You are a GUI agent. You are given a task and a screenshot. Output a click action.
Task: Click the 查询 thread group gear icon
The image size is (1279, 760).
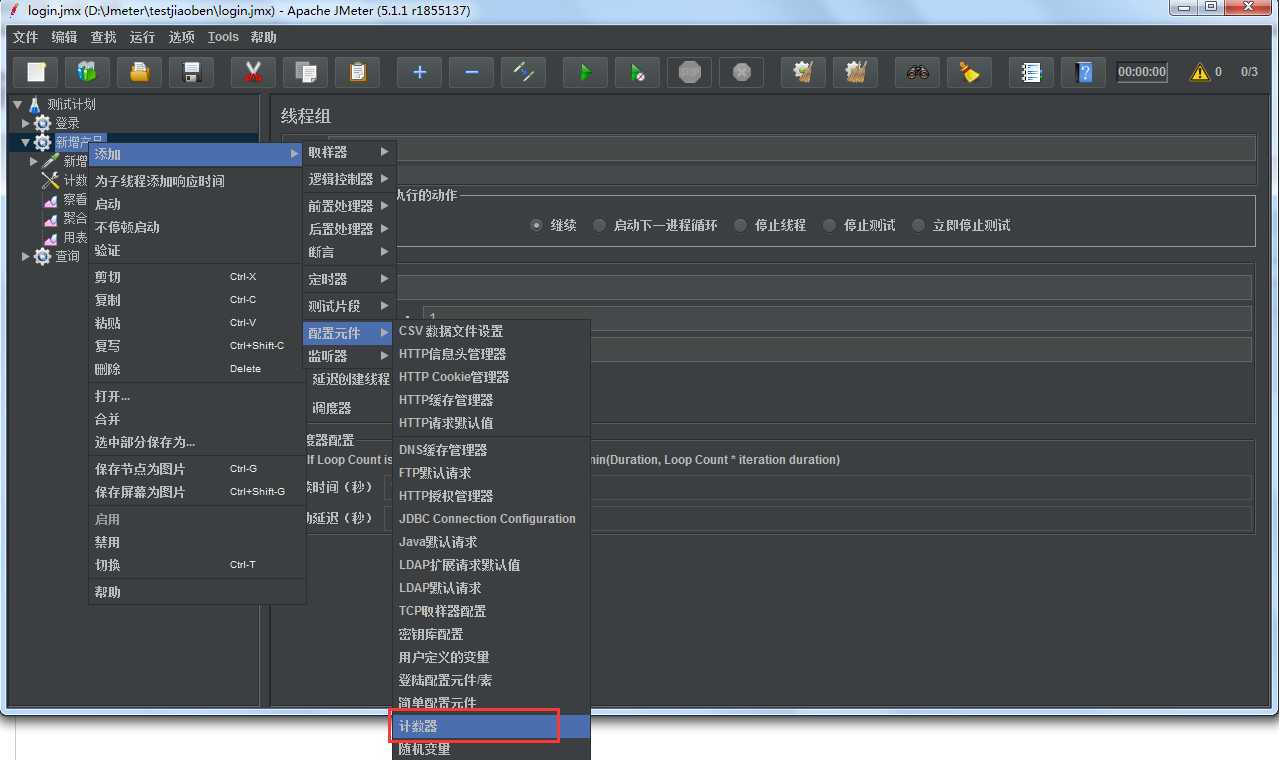[42, 256]
